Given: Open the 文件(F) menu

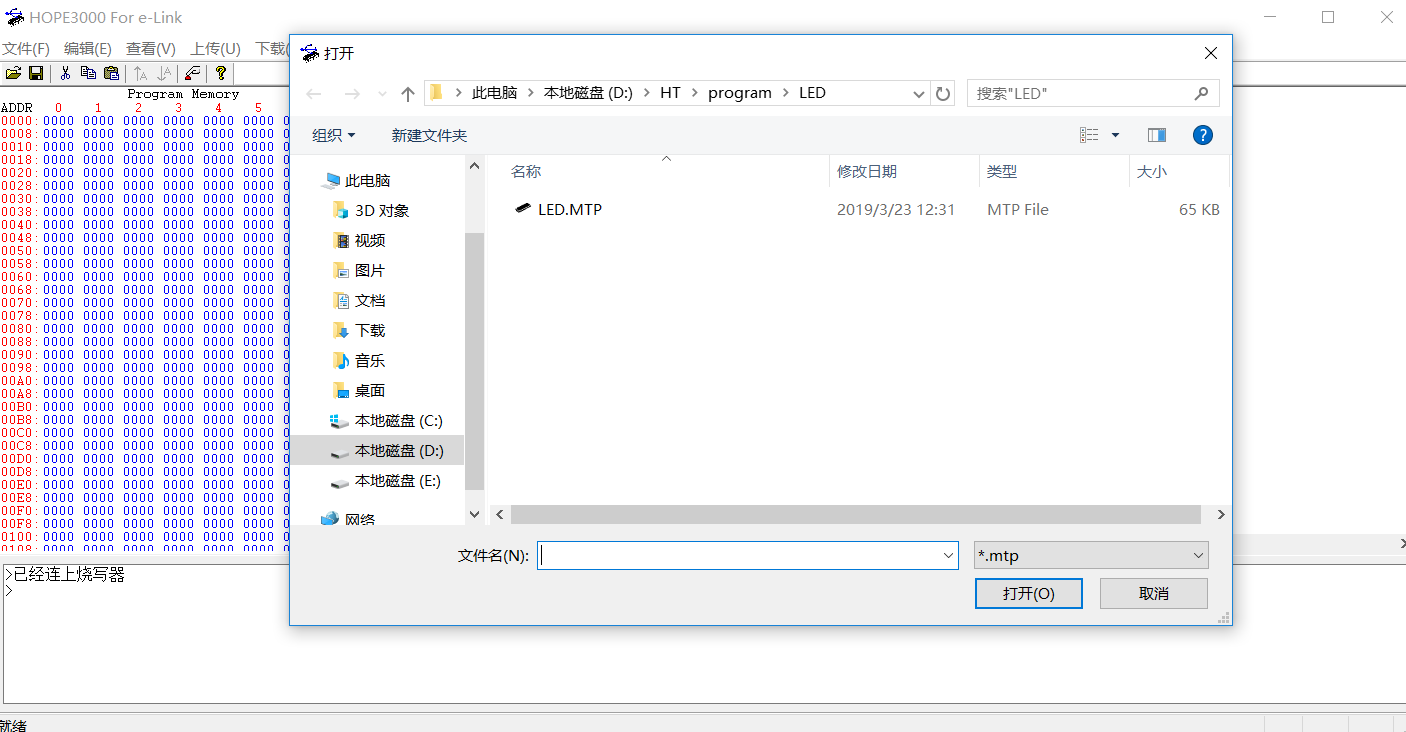Looking at the screenshot, I should tap(25, 48).
